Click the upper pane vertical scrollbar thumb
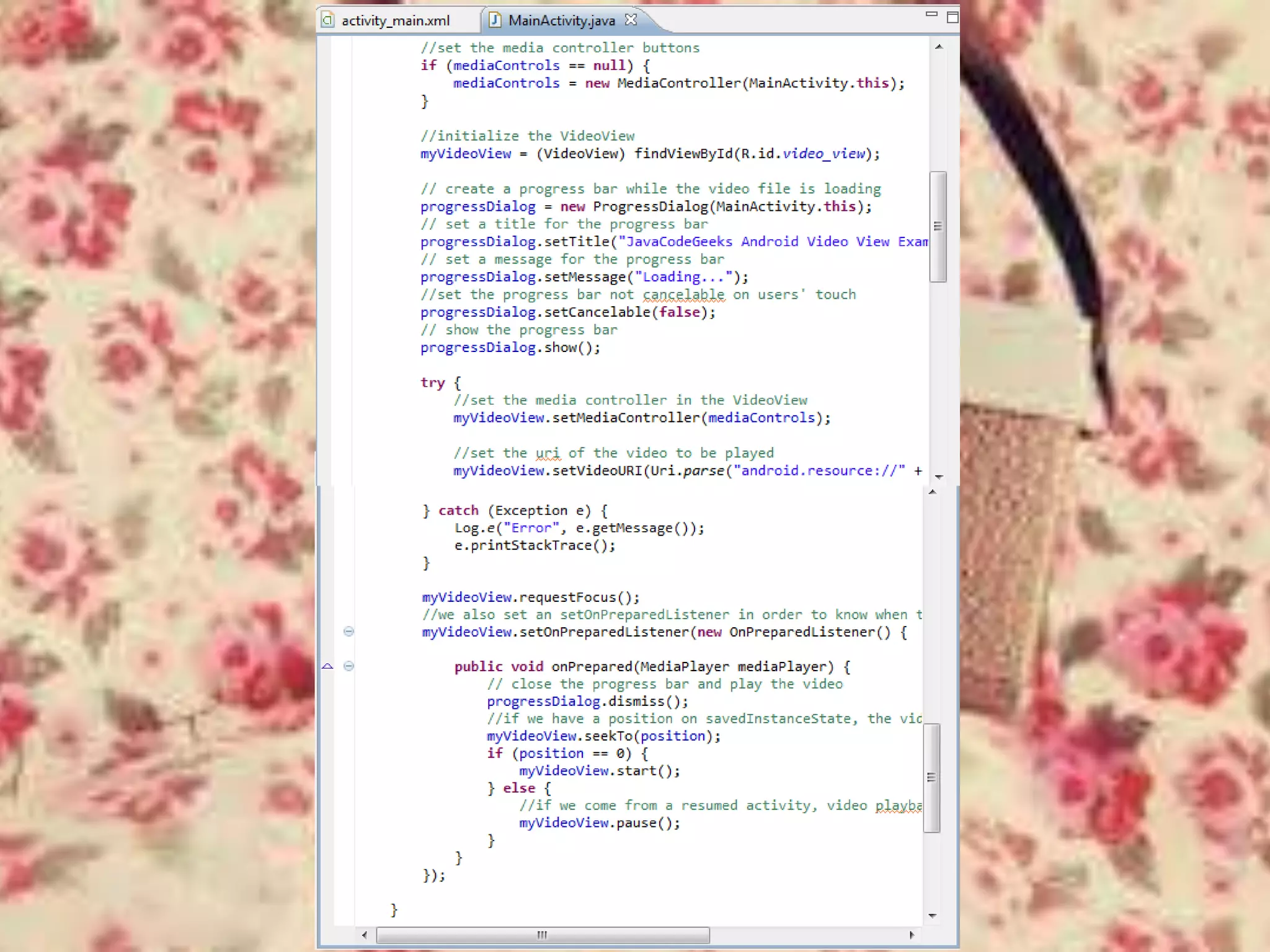This screenshot has height=952, width=1270. click(x=938, y=226)
